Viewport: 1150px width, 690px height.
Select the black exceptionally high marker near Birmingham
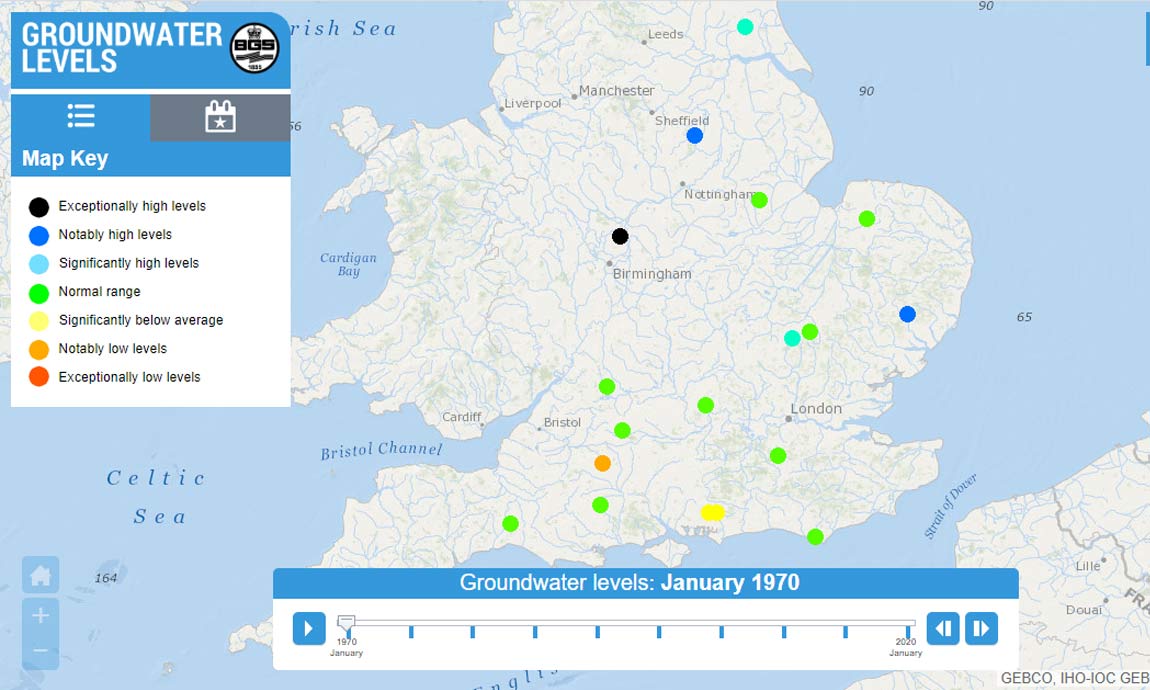620,237
